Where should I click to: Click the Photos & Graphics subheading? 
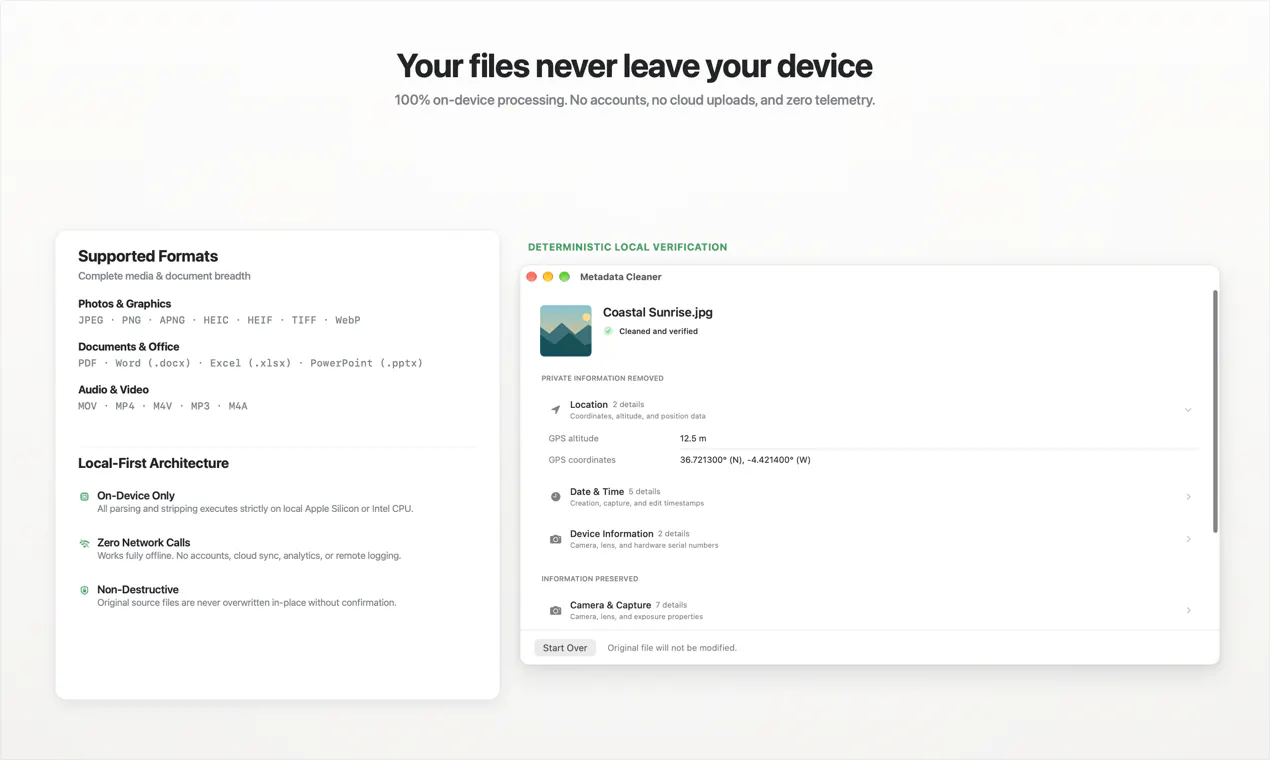tap(124, 304)
